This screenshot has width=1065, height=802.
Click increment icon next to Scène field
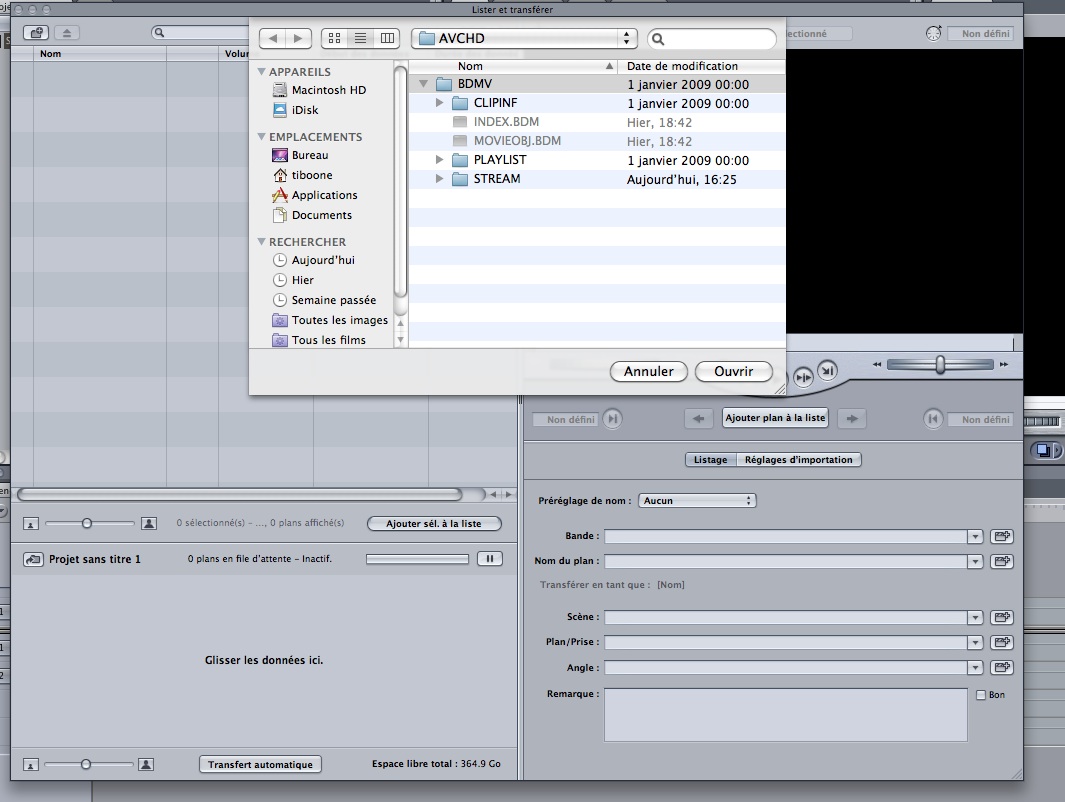1001,617
